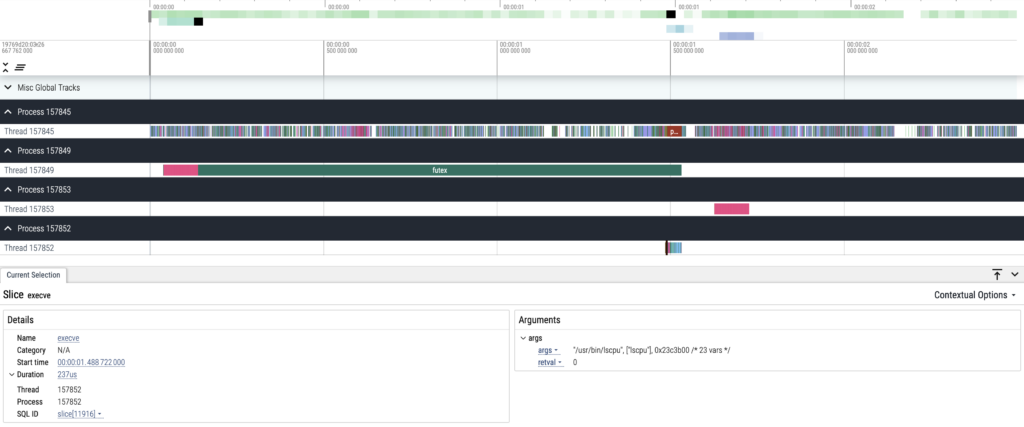1024x427 pixels.
Task: Expand Misc Global Tracks group
Action: [x=8, y=88]
